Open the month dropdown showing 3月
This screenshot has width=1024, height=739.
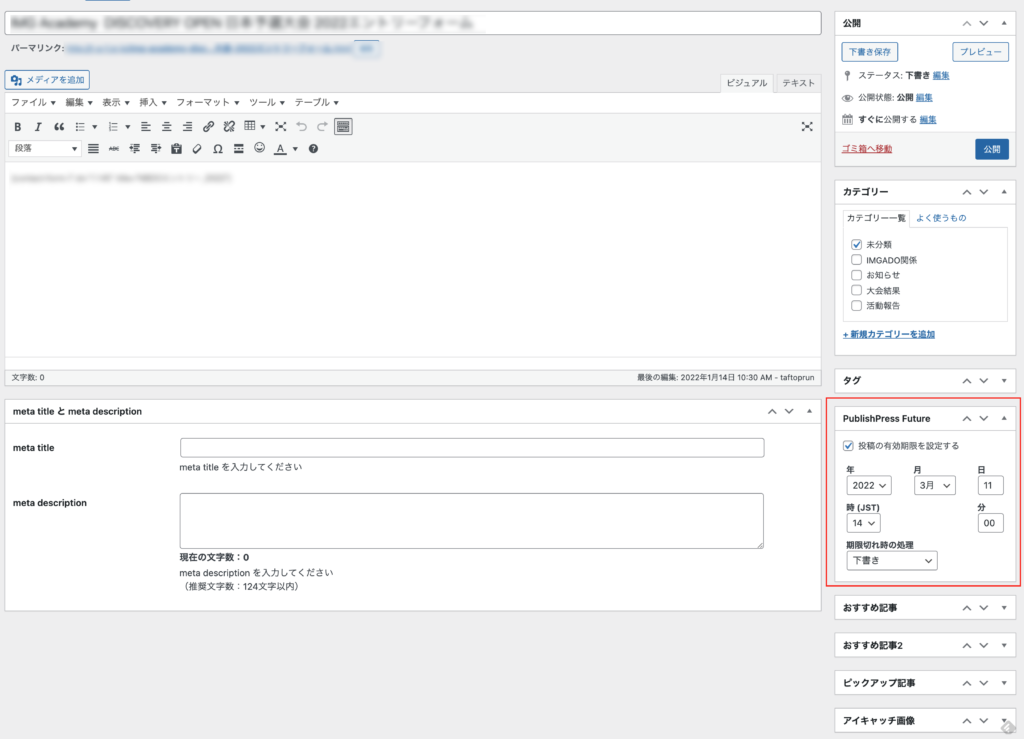tap(934, 485)
